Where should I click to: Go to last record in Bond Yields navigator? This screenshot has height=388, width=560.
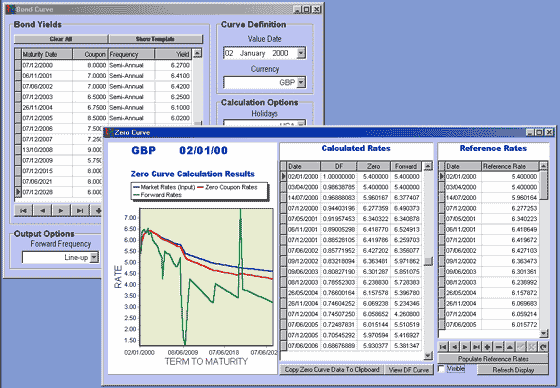pyautogui.click(x=80, y=210)
